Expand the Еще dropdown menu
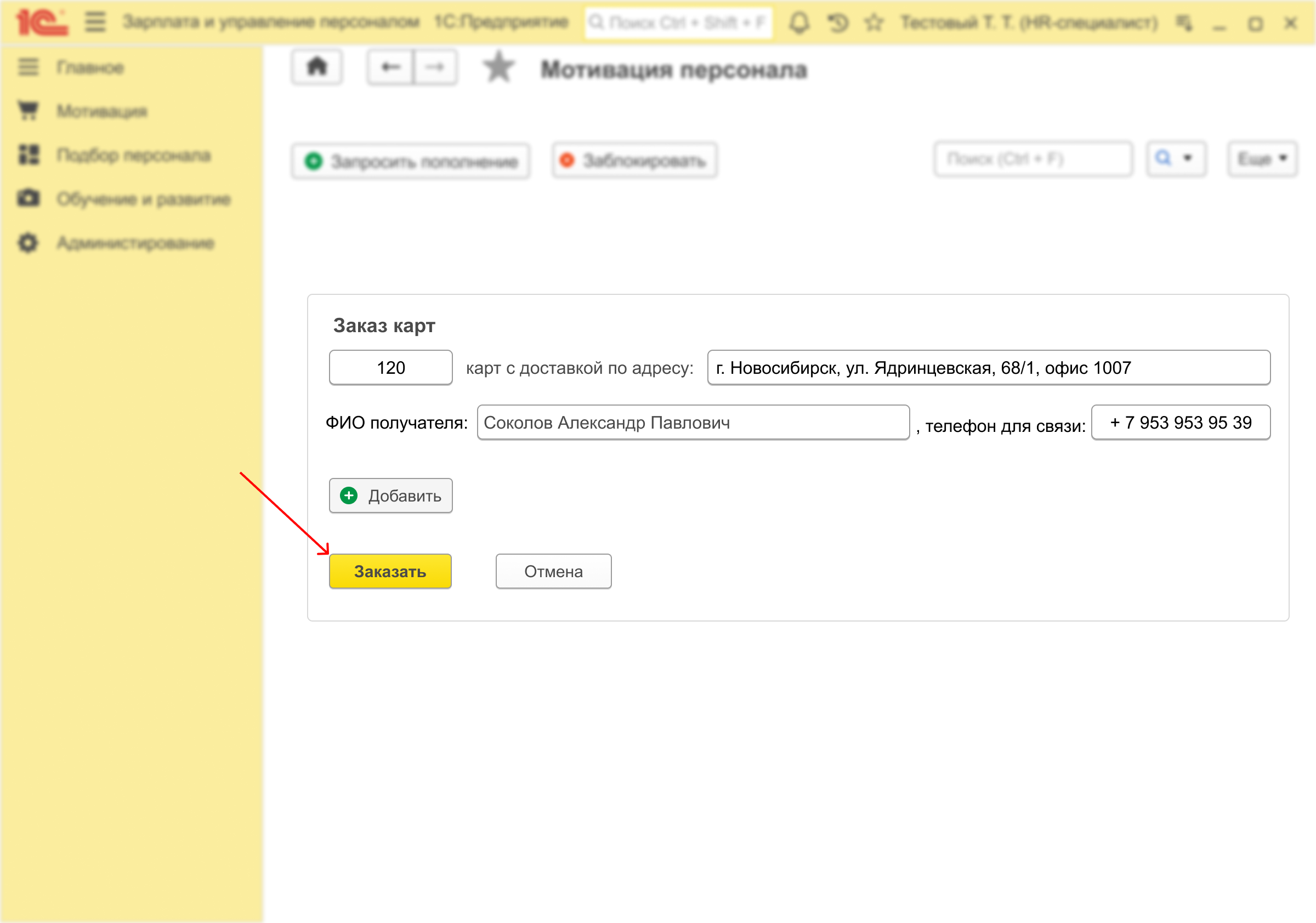The image size is (1316, 923). click(x=1262, y=158)
